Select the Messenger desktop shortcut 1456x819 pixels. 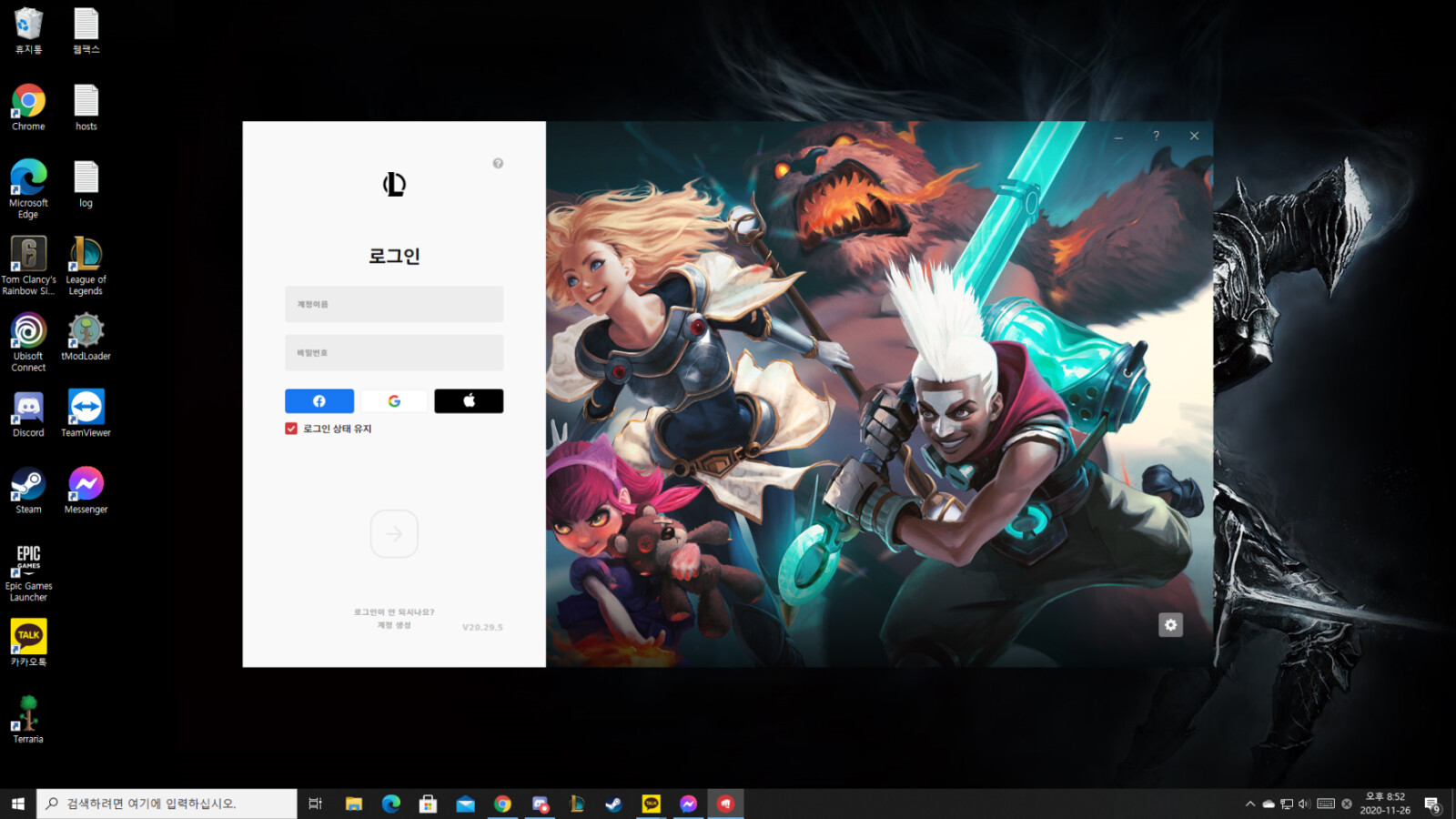86,490
